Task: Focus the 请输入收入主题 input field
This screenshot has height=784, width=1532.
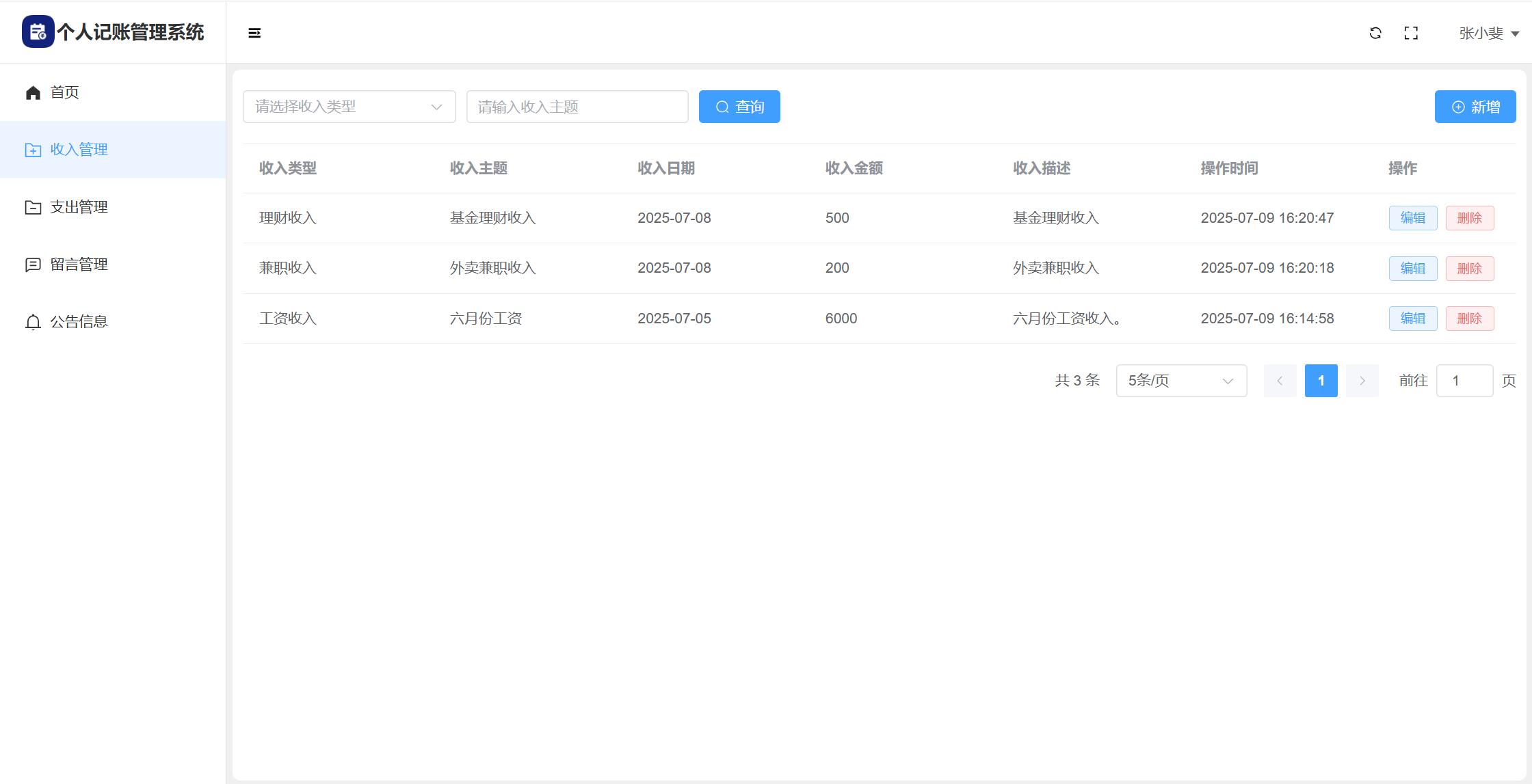Action: [577, 107]
